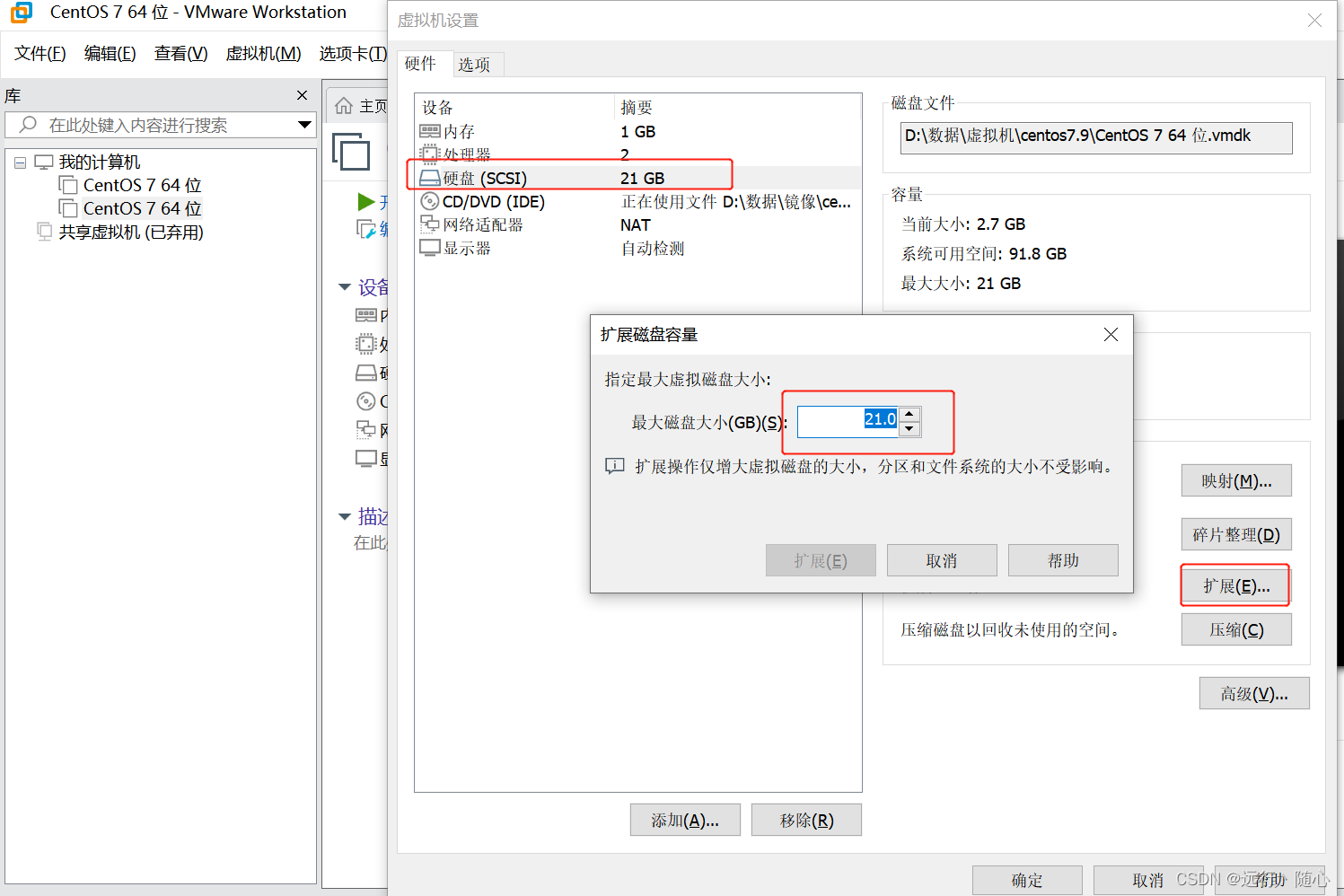Image resolution: width=1344 pixels, height=896 pixels.
Task: Select the Memory (内存) device row
Action: [637, 131]
